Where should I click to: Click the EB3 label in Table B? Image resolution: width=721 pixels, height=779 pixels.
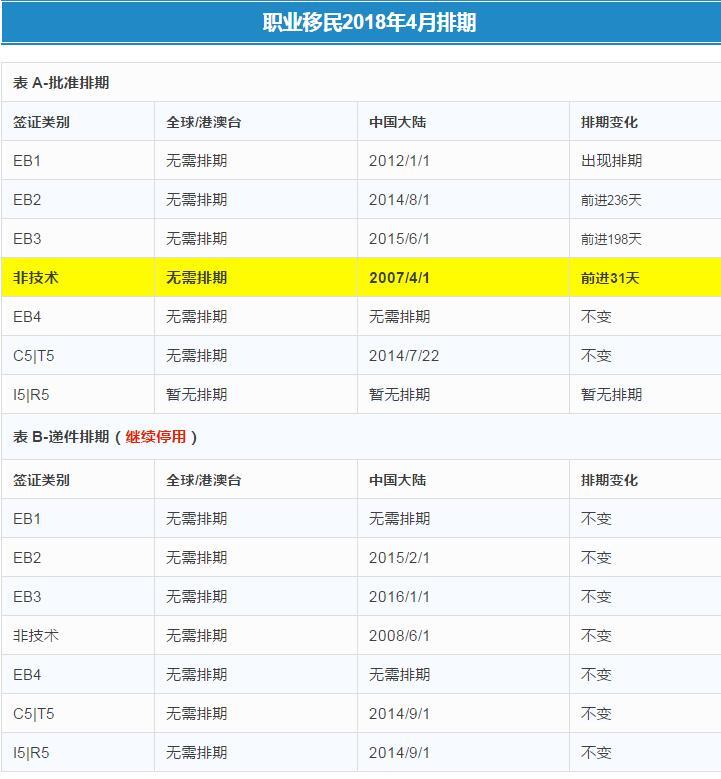pos(27,596)
